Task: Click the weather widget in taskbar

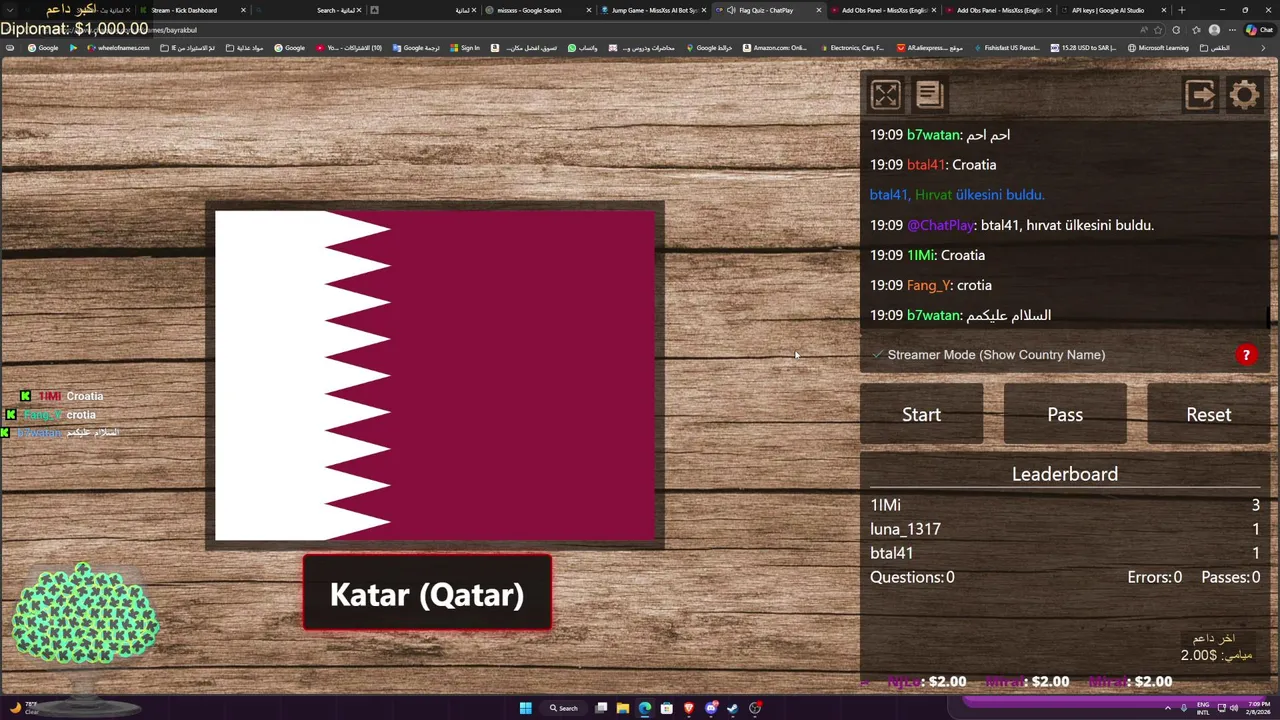Action: pyautogui.click(x=22, y=708)
